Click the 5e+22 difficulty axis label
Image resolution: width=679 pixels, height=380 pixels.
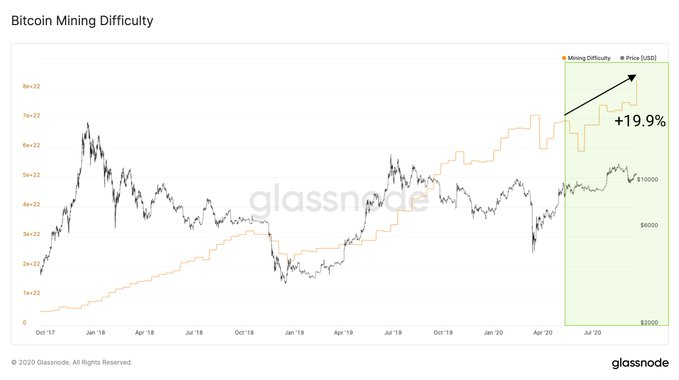coord(31,175)
